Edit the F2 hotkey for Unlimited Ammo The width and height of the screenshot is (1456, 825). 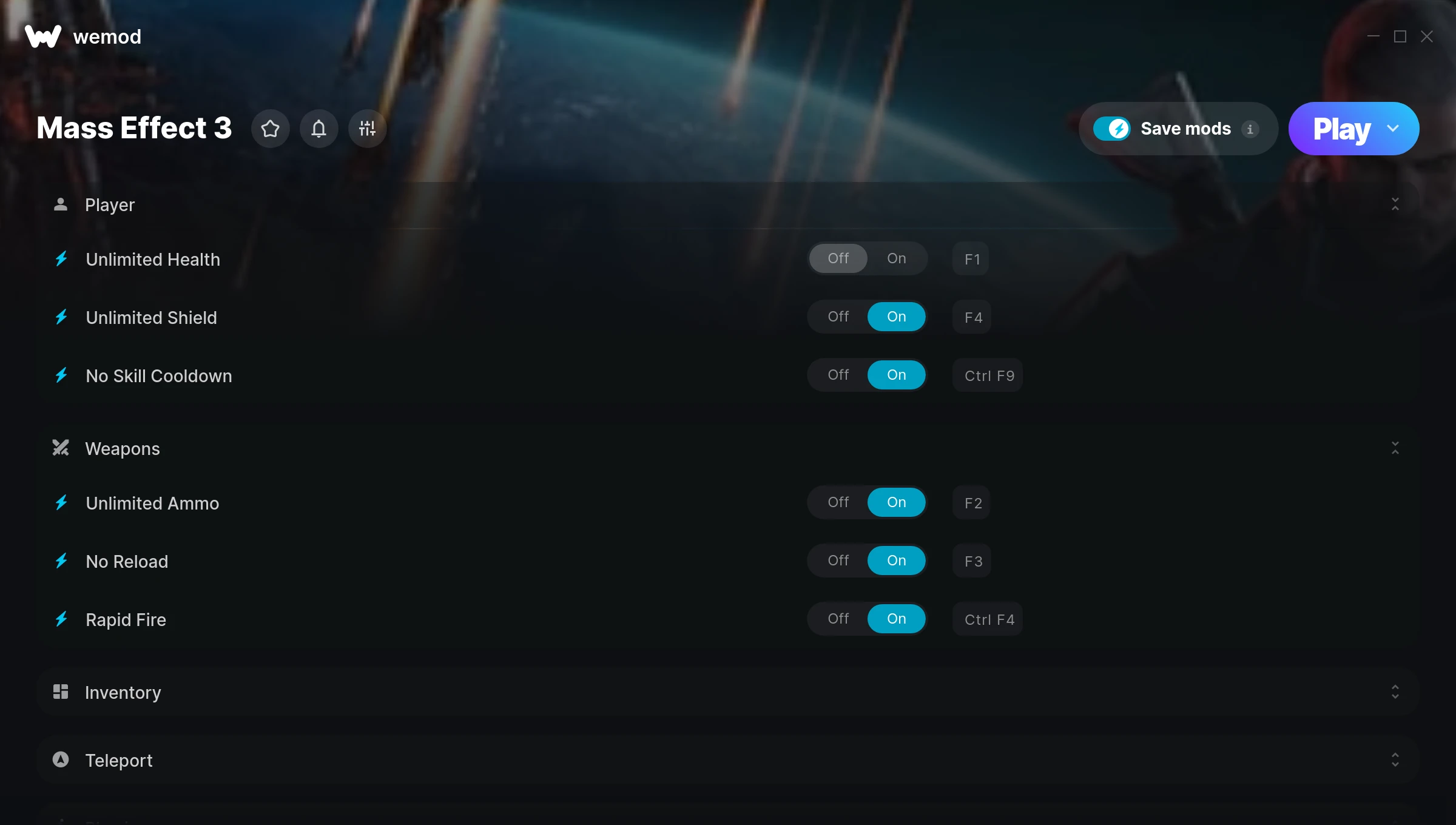972,503
